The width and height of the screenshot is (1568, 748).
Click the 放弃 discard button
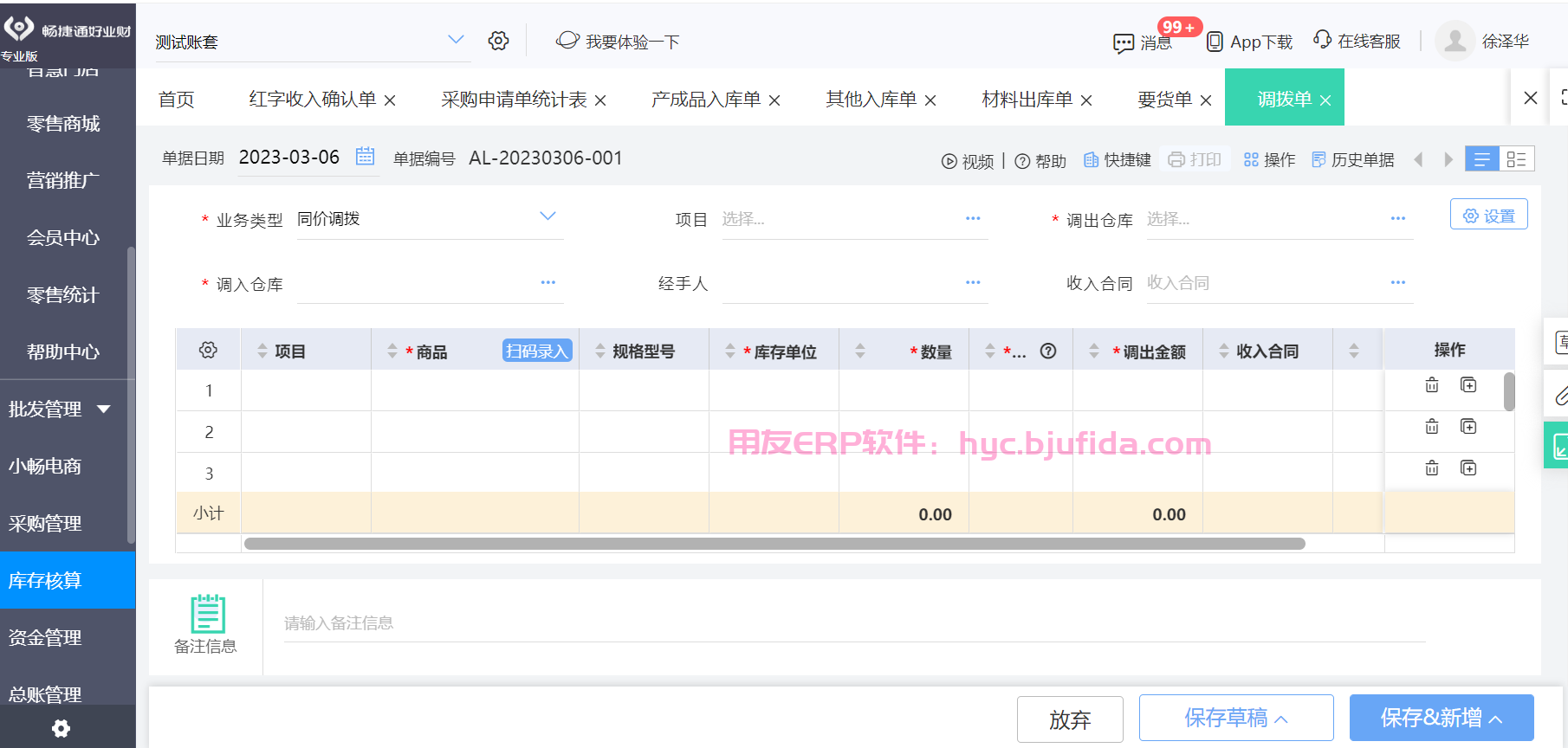point(1070,719)
